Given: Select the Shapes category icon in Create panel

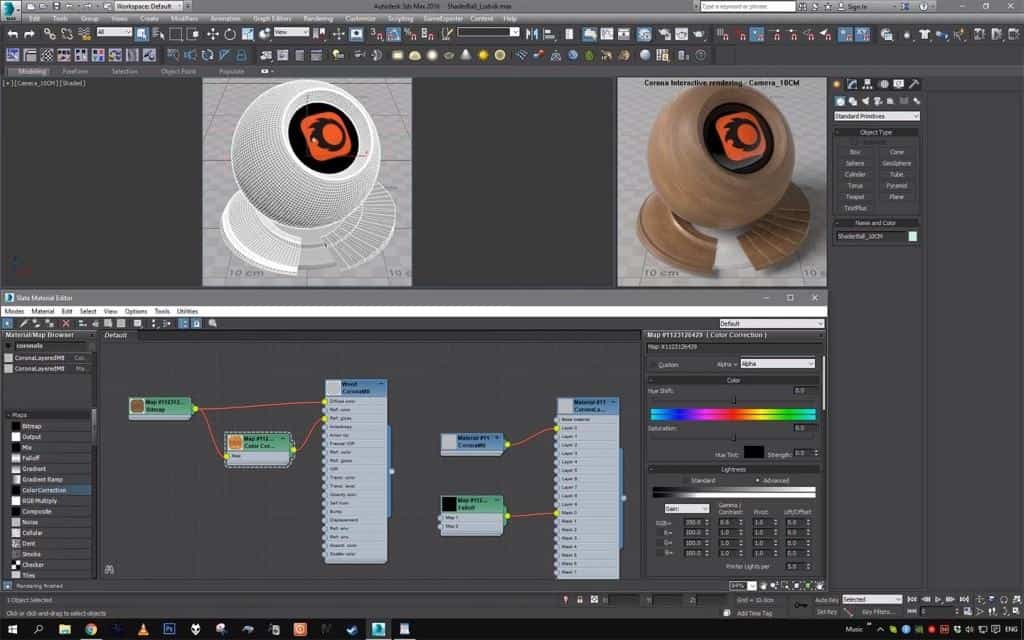Looking at the screenshot, I should (853, 101).
